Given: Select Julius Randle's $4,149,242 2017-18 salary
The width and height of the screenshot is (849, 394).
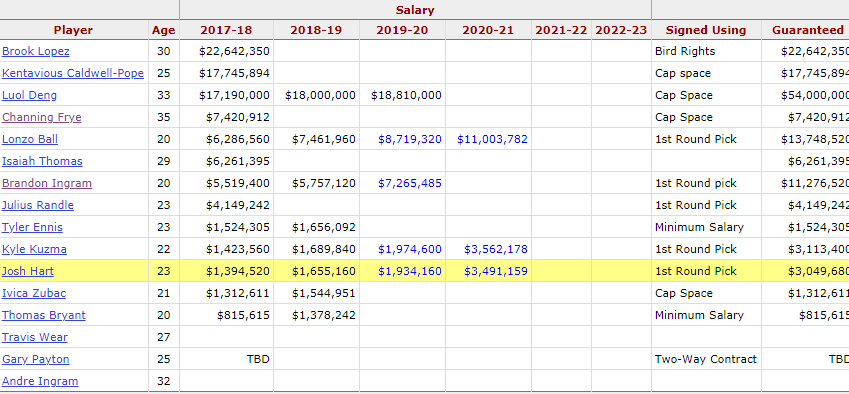Looking at the screenshot, I should coord(238,205).
